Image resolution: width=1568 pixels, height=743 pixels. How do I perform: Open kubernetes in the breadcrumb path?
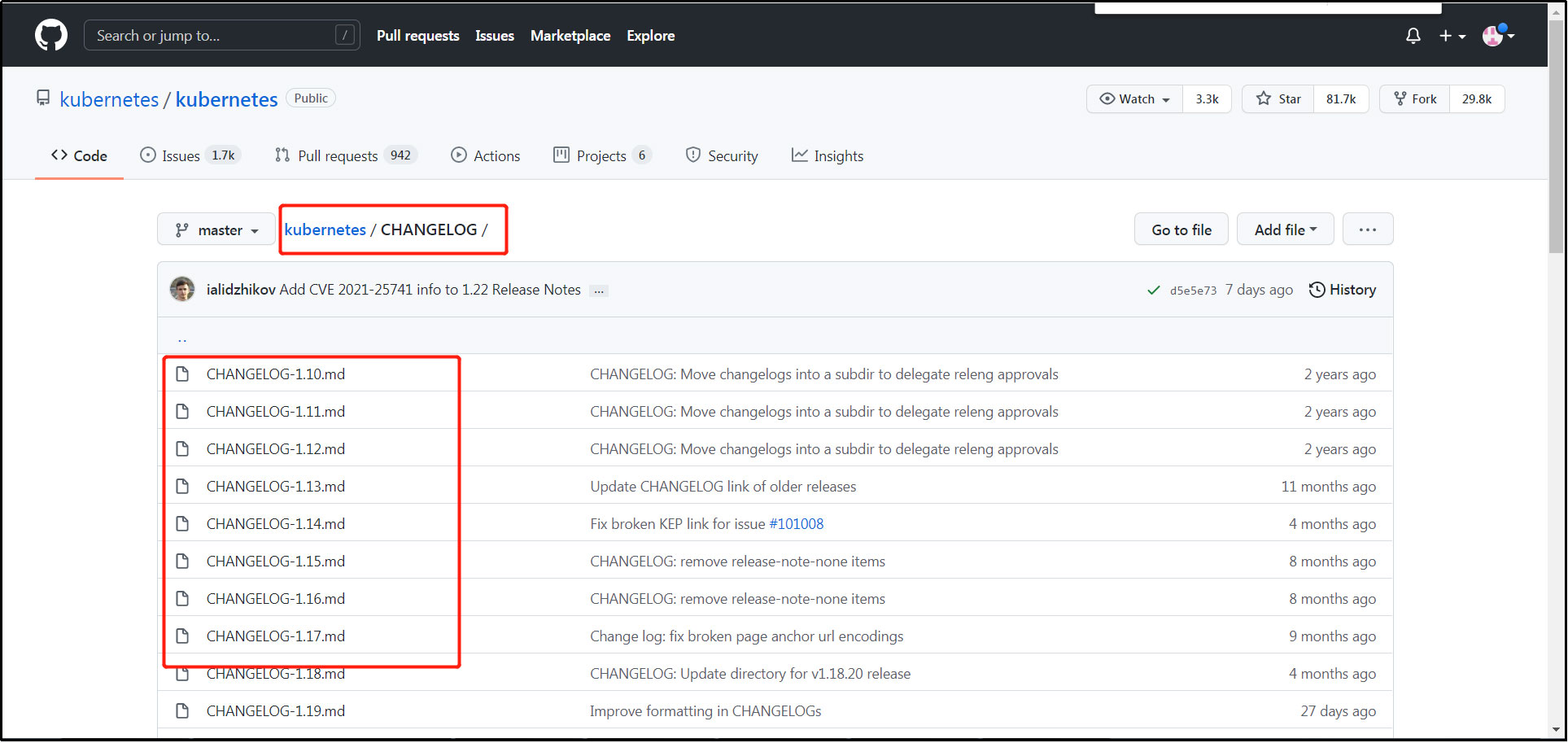[325, 229]
